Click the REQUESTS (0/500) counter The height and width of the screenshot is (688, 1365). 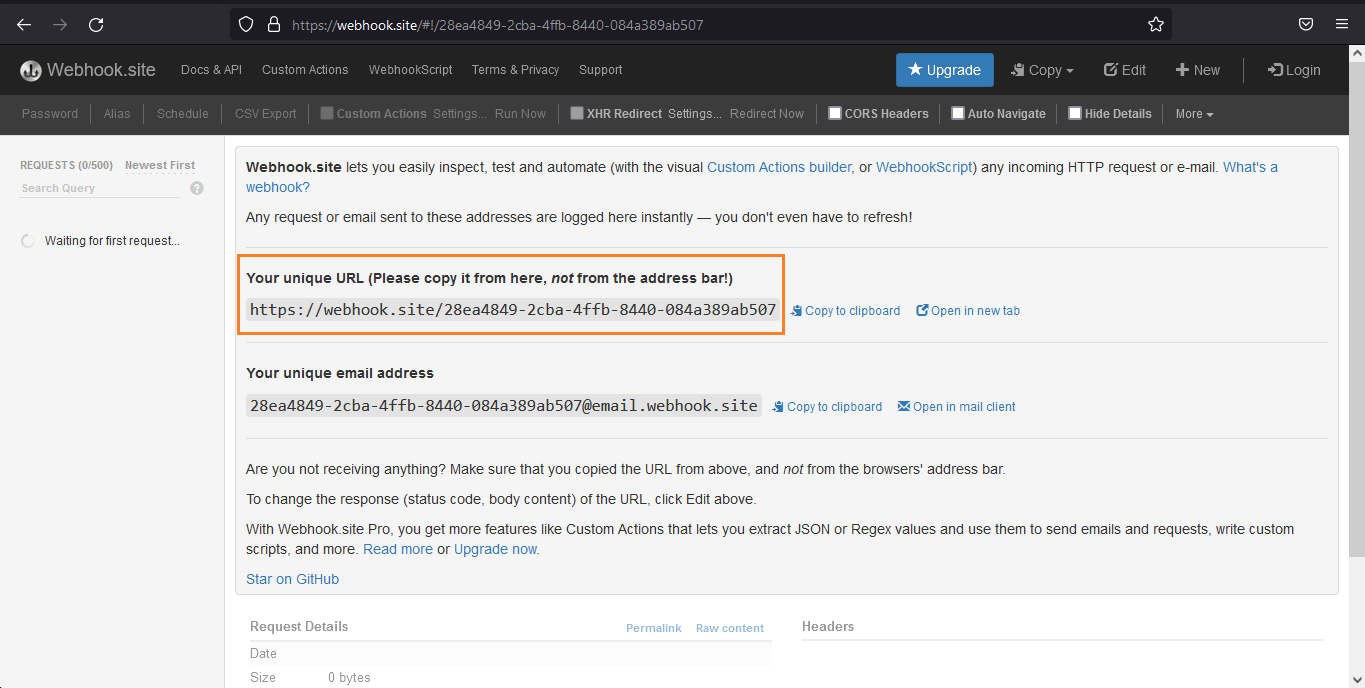[66, 166]
